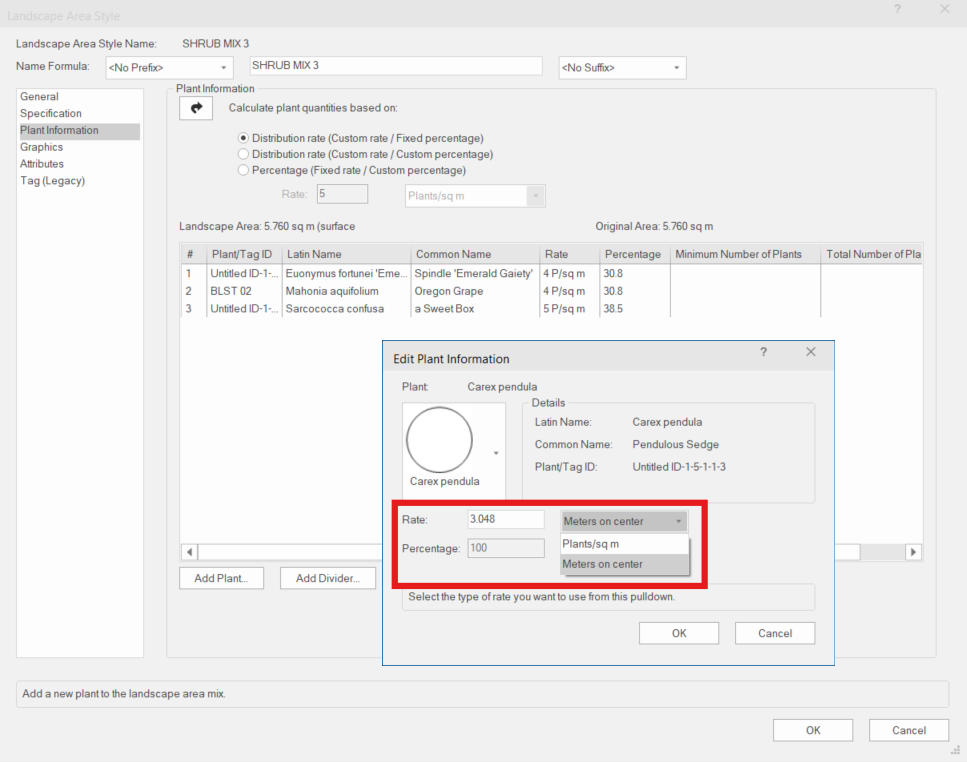
Task: Click the help question mark on Edit Plant Information
Action: pos(763,352)
